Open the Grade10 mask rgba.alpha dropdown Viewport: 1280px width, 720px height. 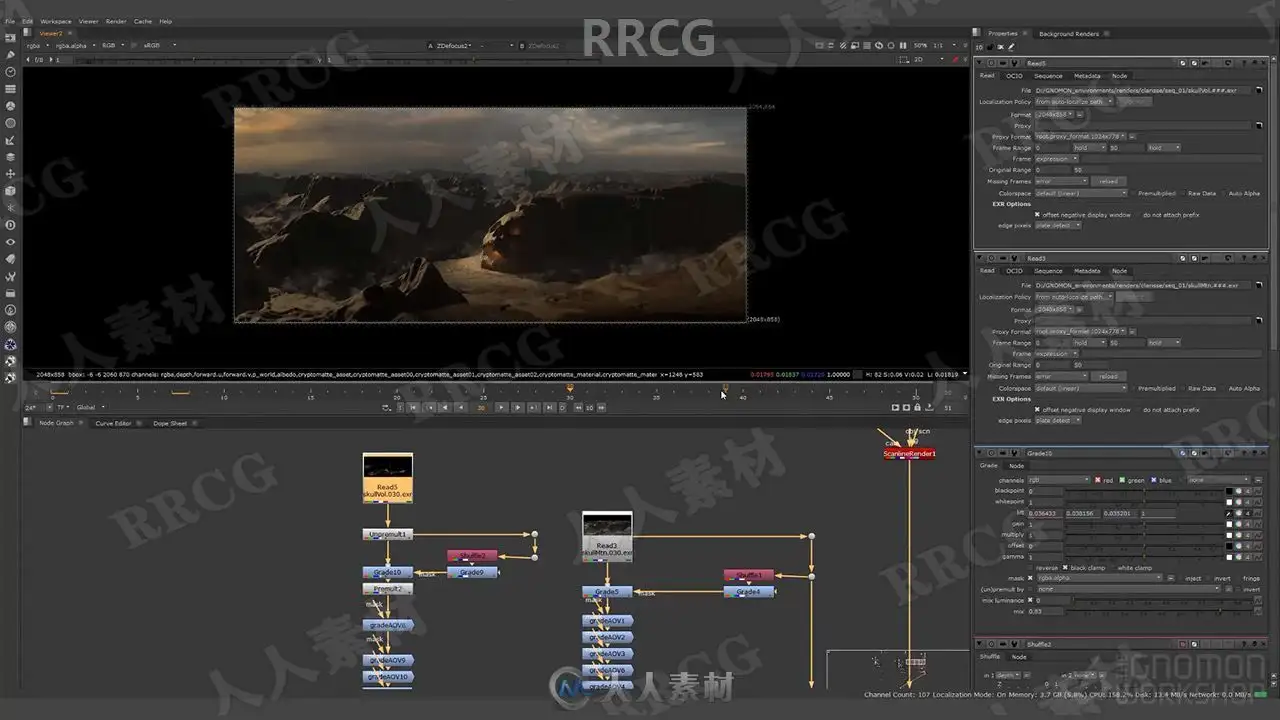1100,578
